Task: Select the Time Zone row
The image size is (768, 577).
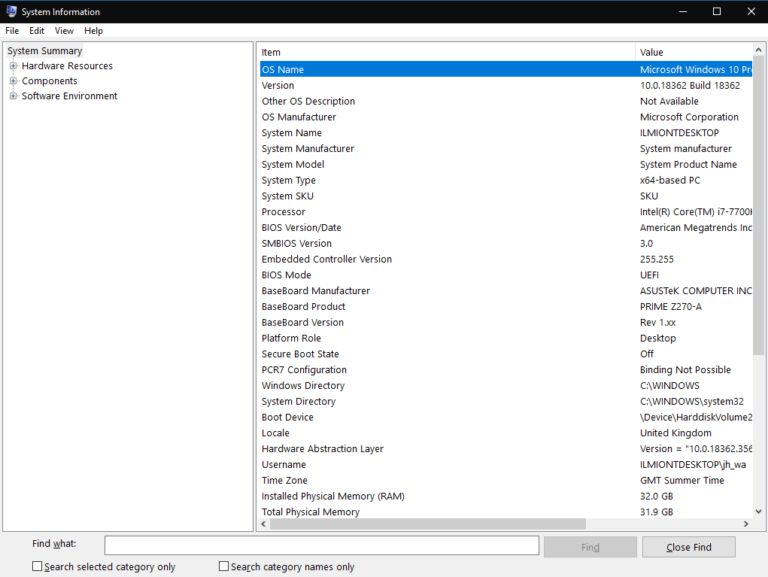Action: coord(506,480)
